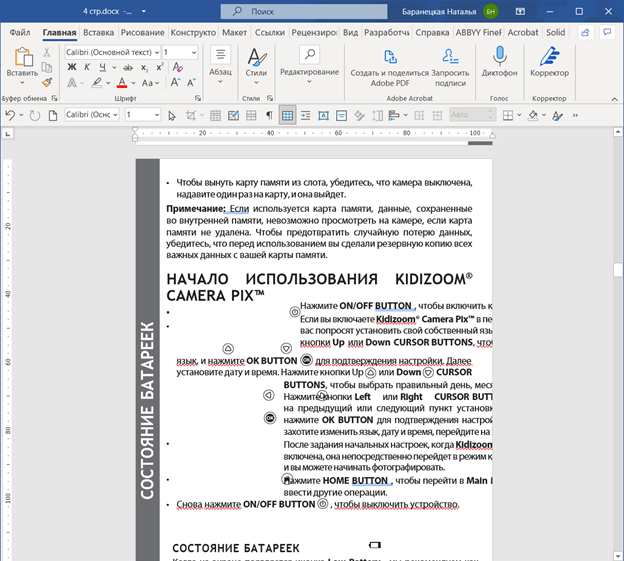
Task: Collapse the ribbon with chevron arrow
Action: pos(614,99)
